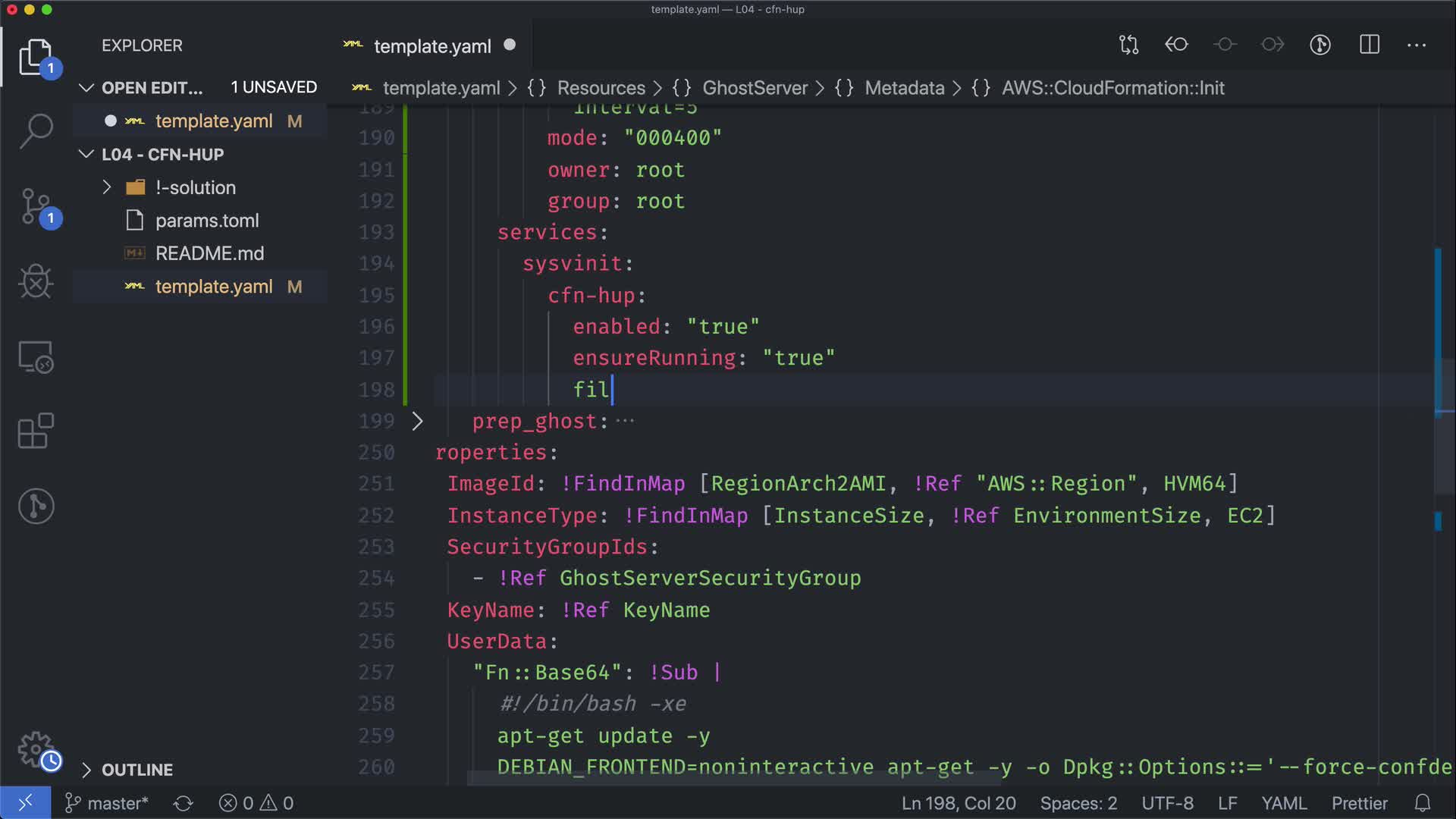Click the open changes compare icon
Screen dimensions: 1456x819
(1129, 45)
